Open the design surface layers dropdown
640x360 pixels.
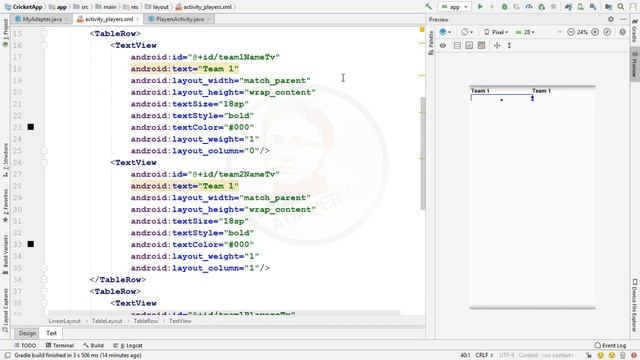coord(445,32)
